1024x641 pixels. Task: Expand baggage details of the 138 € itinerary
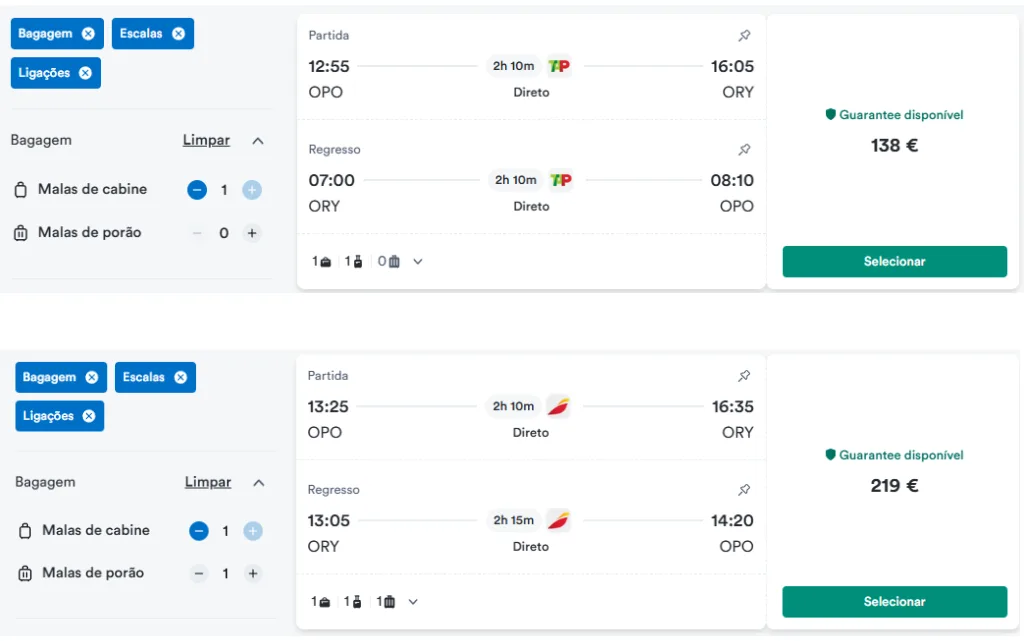[x=418, y=262]
